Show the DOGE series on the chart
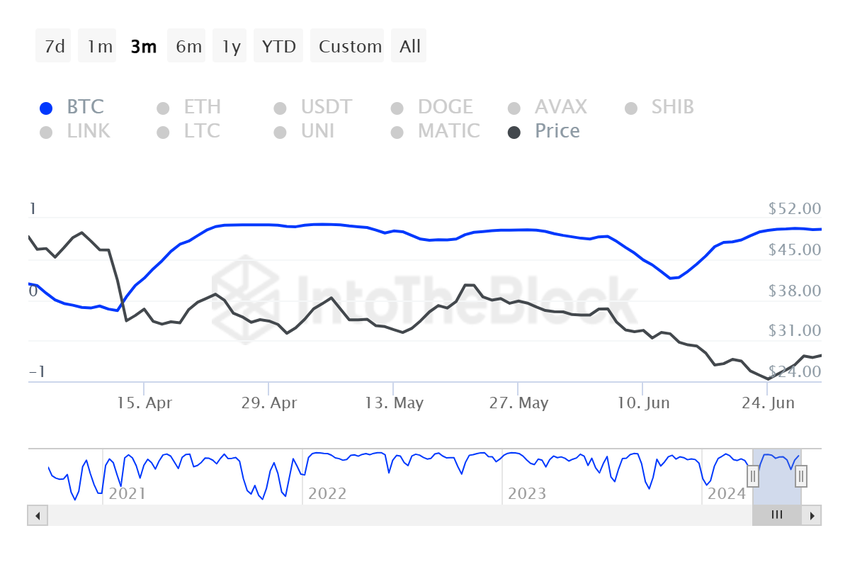 432,107
